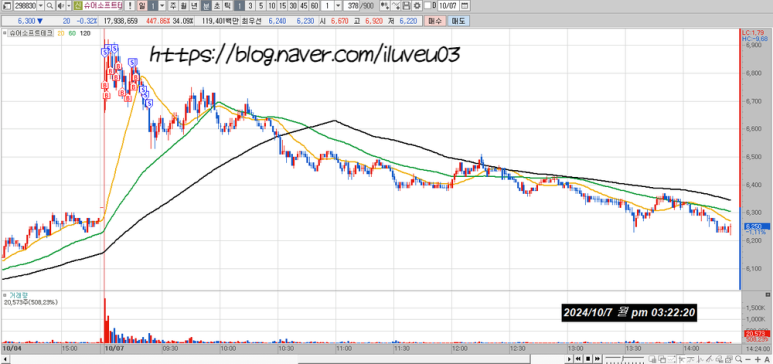Click the speaker sound icon in the toolbar
The image size is (773, 364).
pos(60,6)
